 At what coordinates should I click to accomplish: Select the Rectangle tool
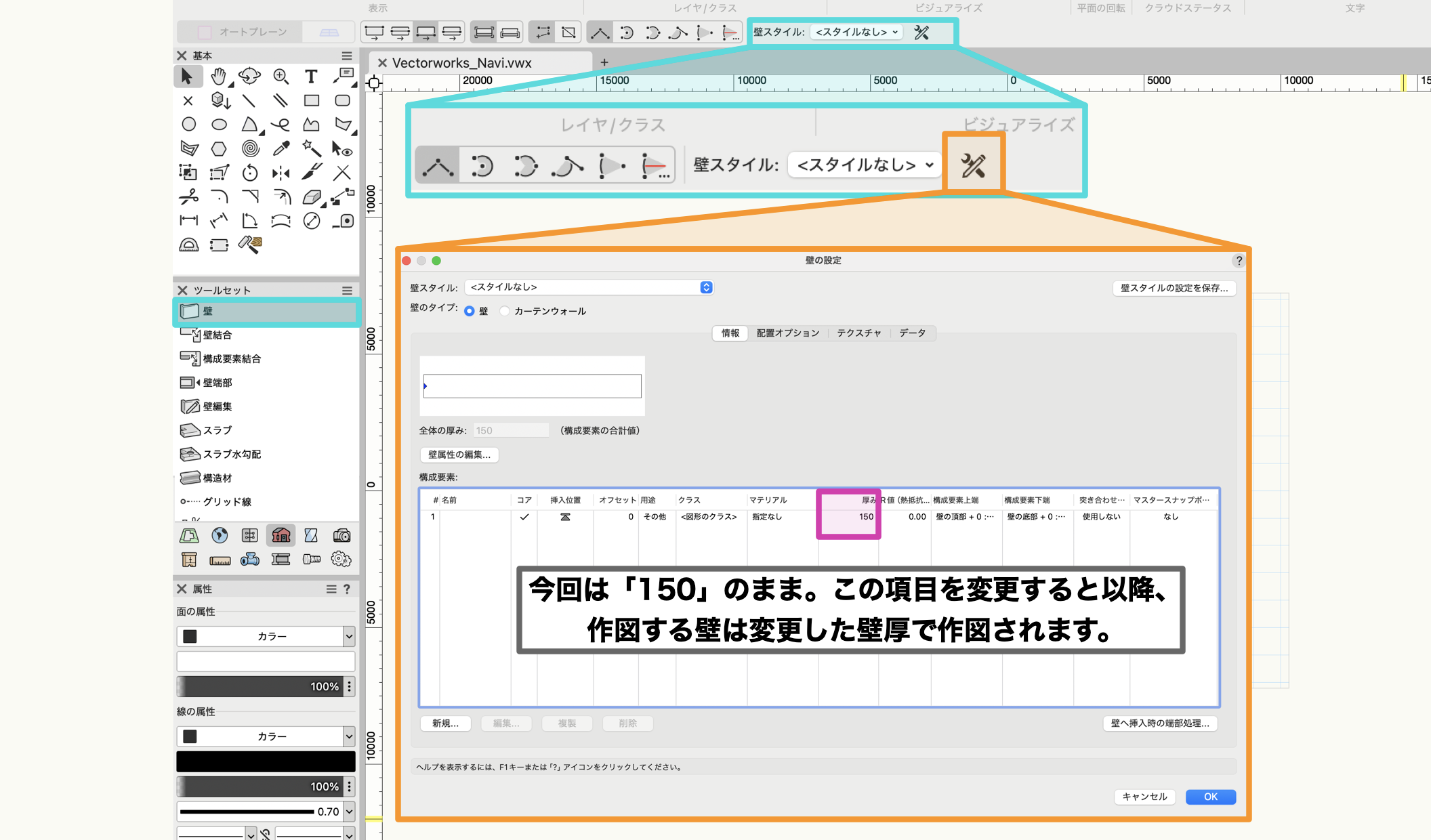click(311, 101)
